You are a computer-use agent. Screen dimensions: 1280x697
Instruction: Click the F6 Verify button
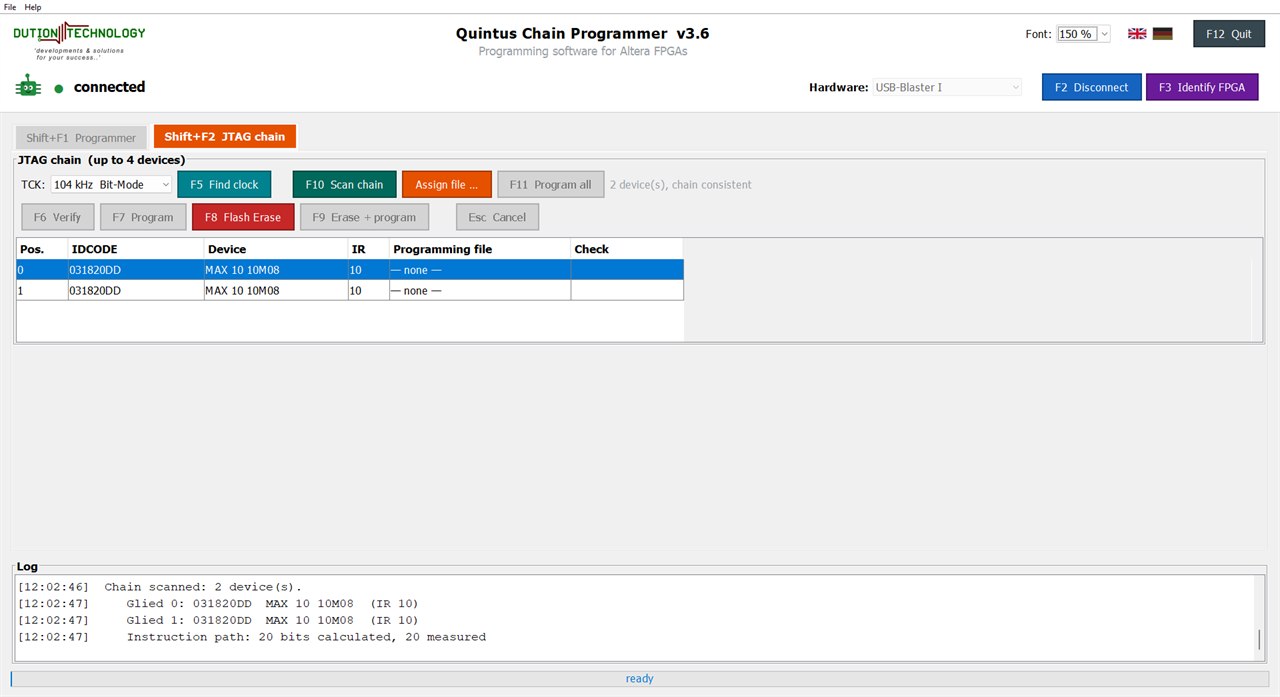click(x=58, y=217)
